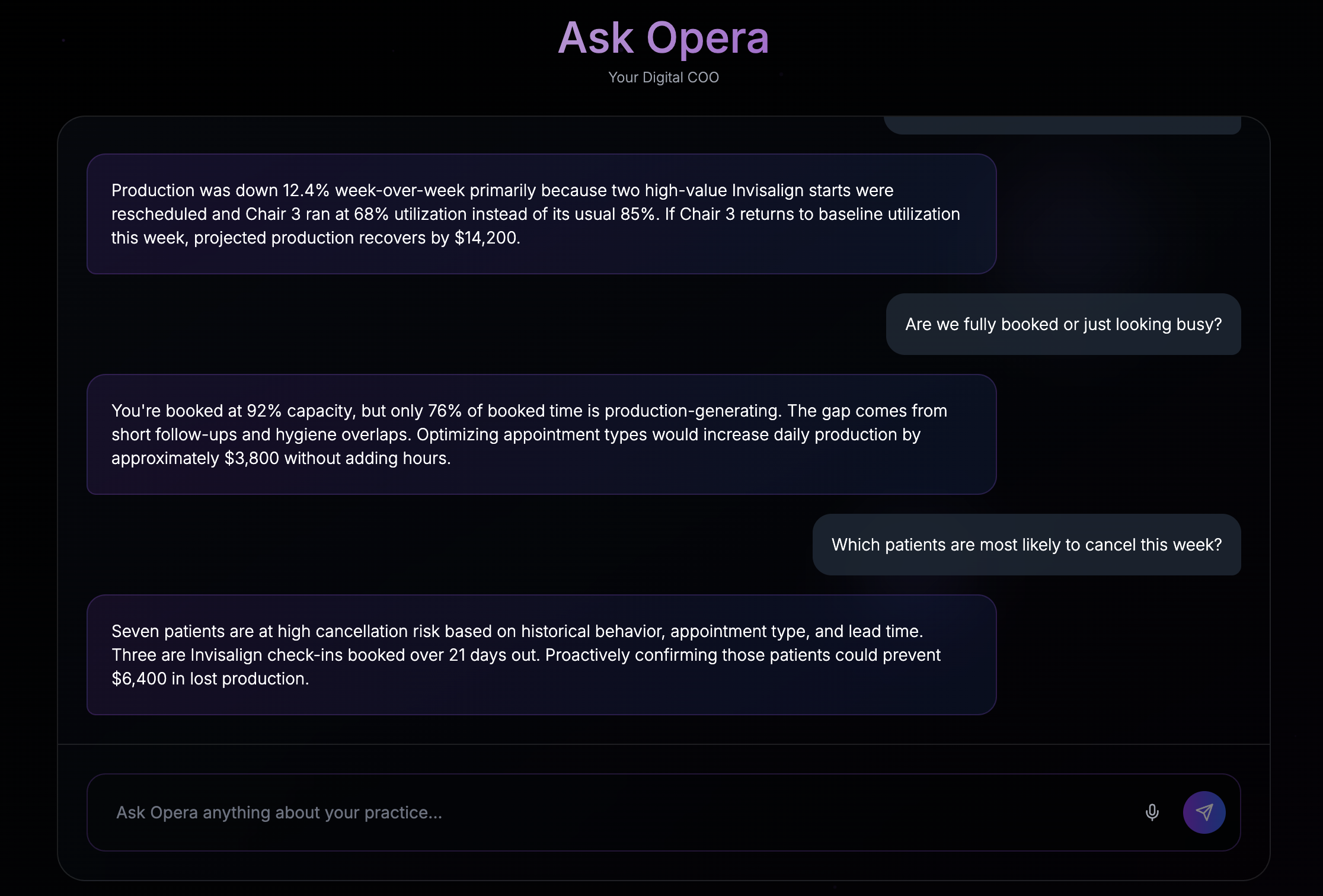1323x896 pixels.
Task: Select the $14,200 recovery figure text
Action: click(486, 238)
